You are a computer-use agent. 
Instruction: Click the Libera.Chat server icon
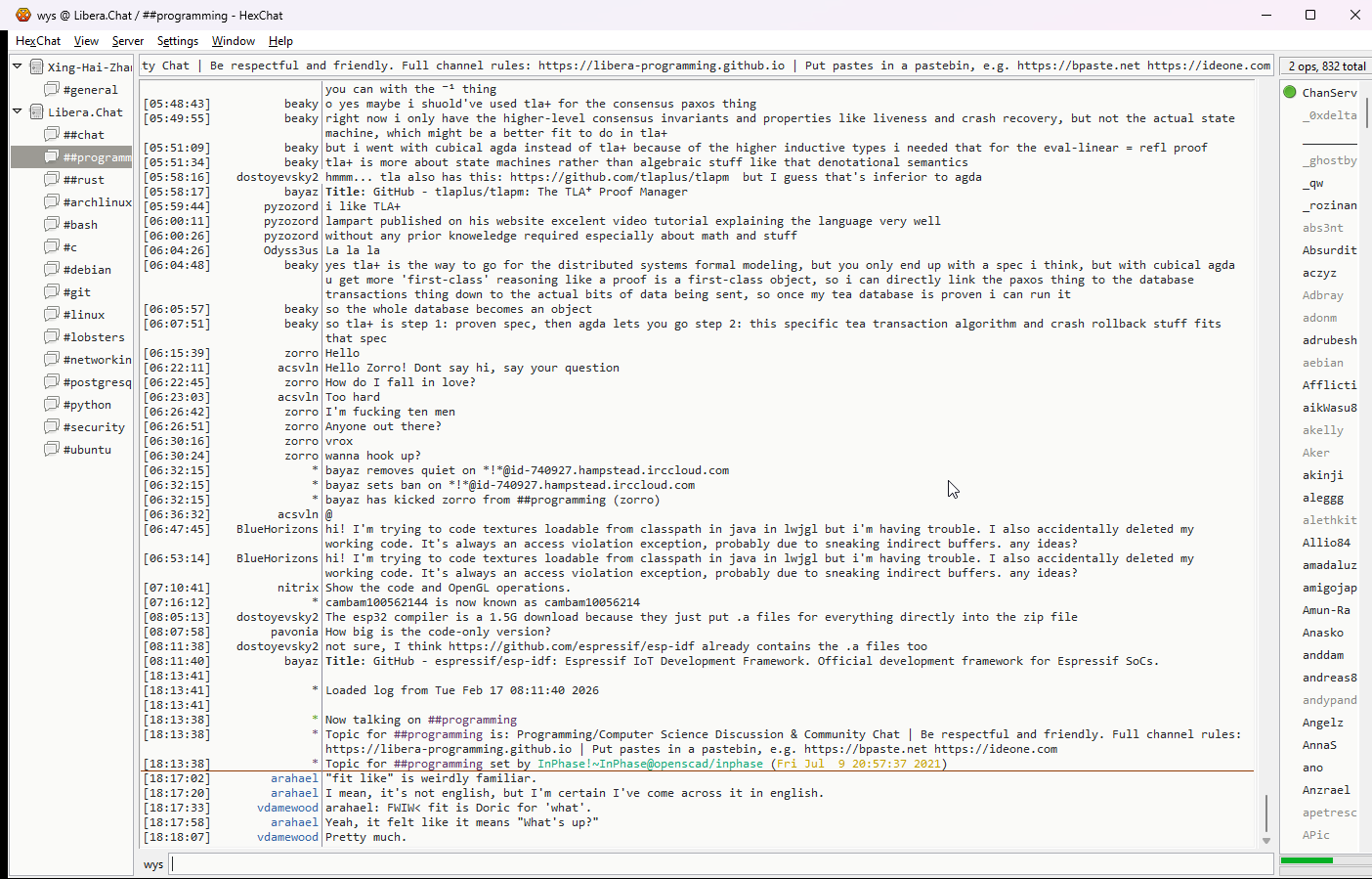pyautogui.click(x=36, y=111)
